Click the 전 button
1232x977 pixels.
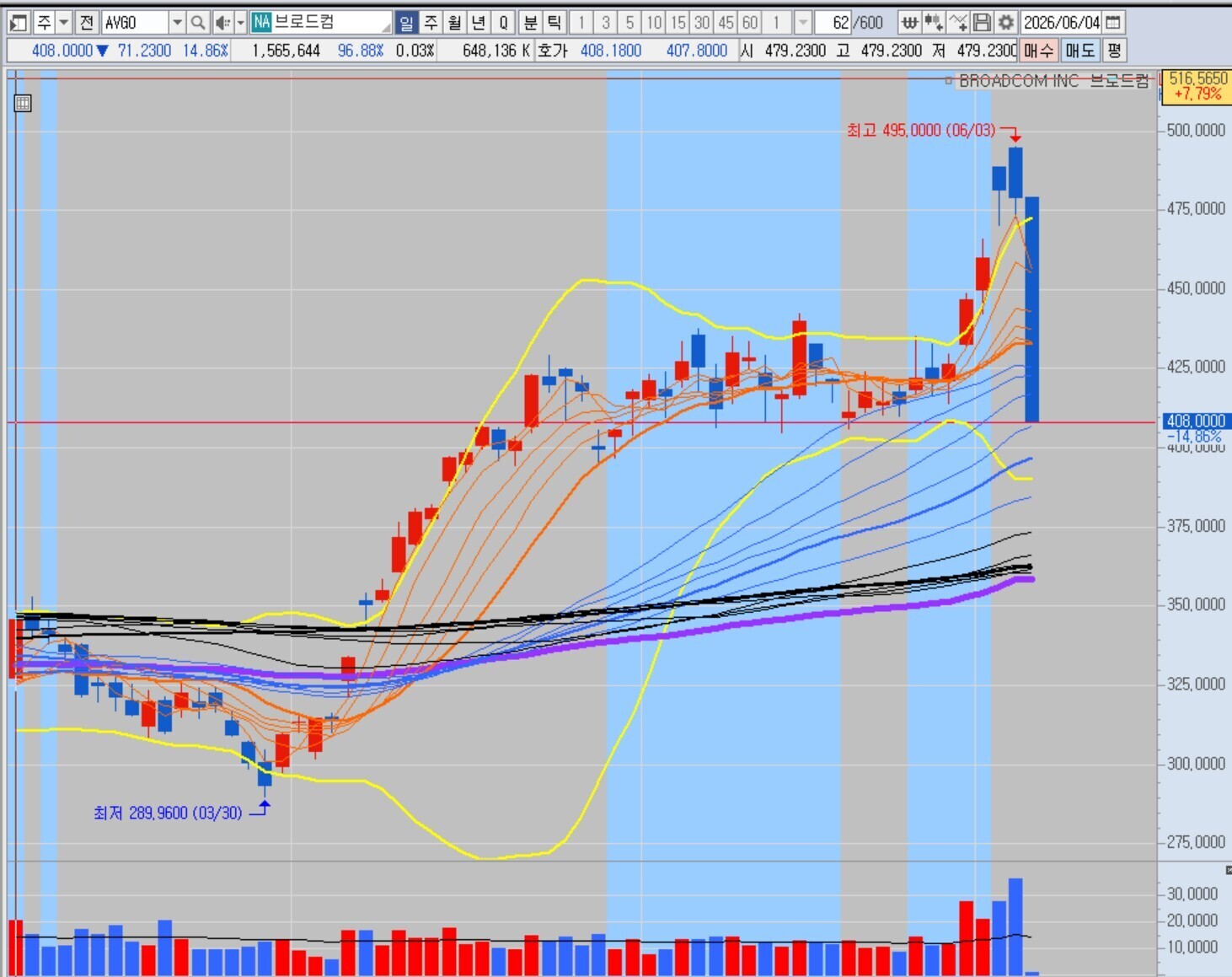coord(86,23)
